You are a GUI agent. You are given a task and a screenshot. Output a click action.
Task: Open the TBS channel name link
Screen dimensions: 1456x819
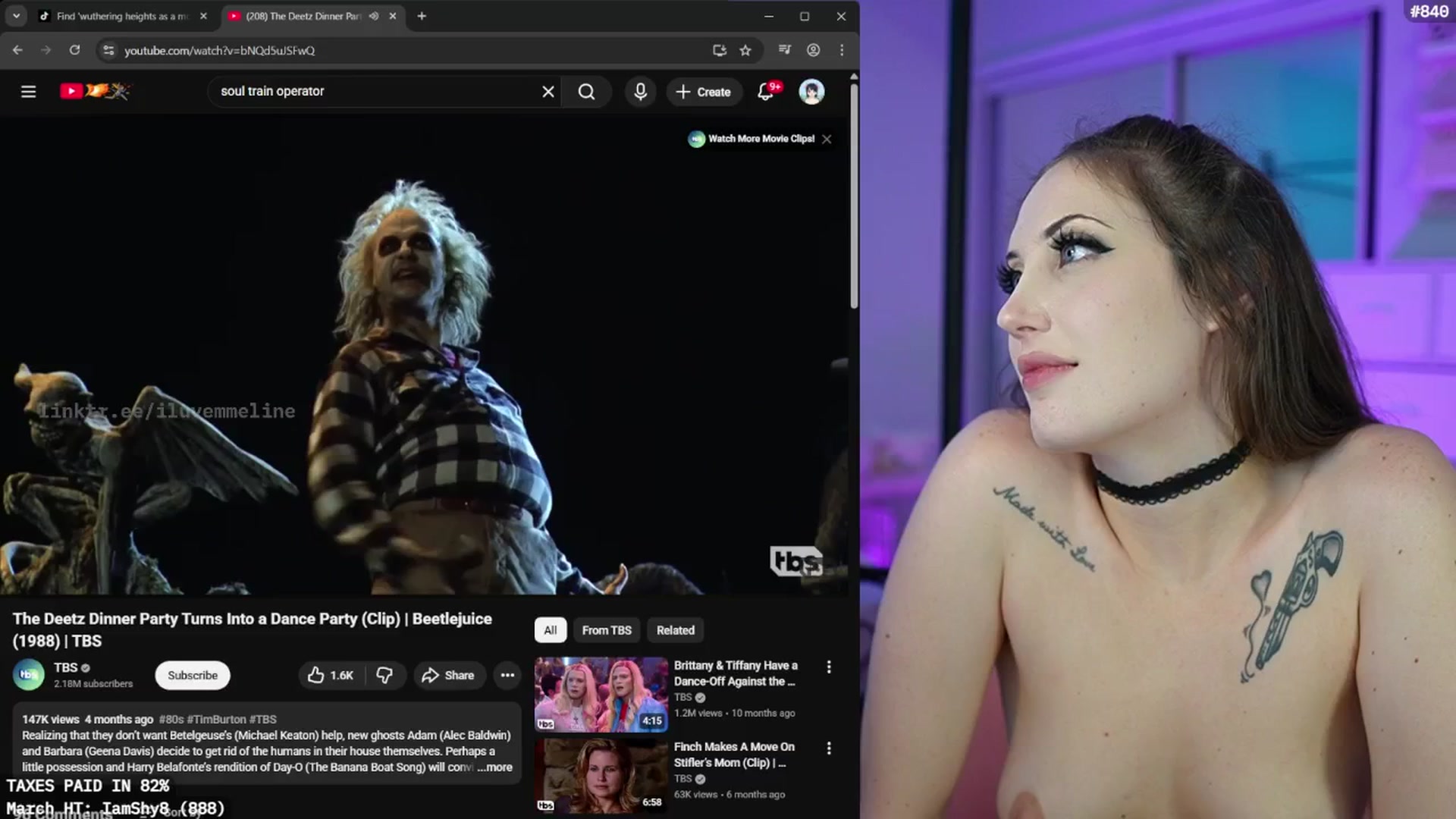pyautogui.click(x=66, y=667)
